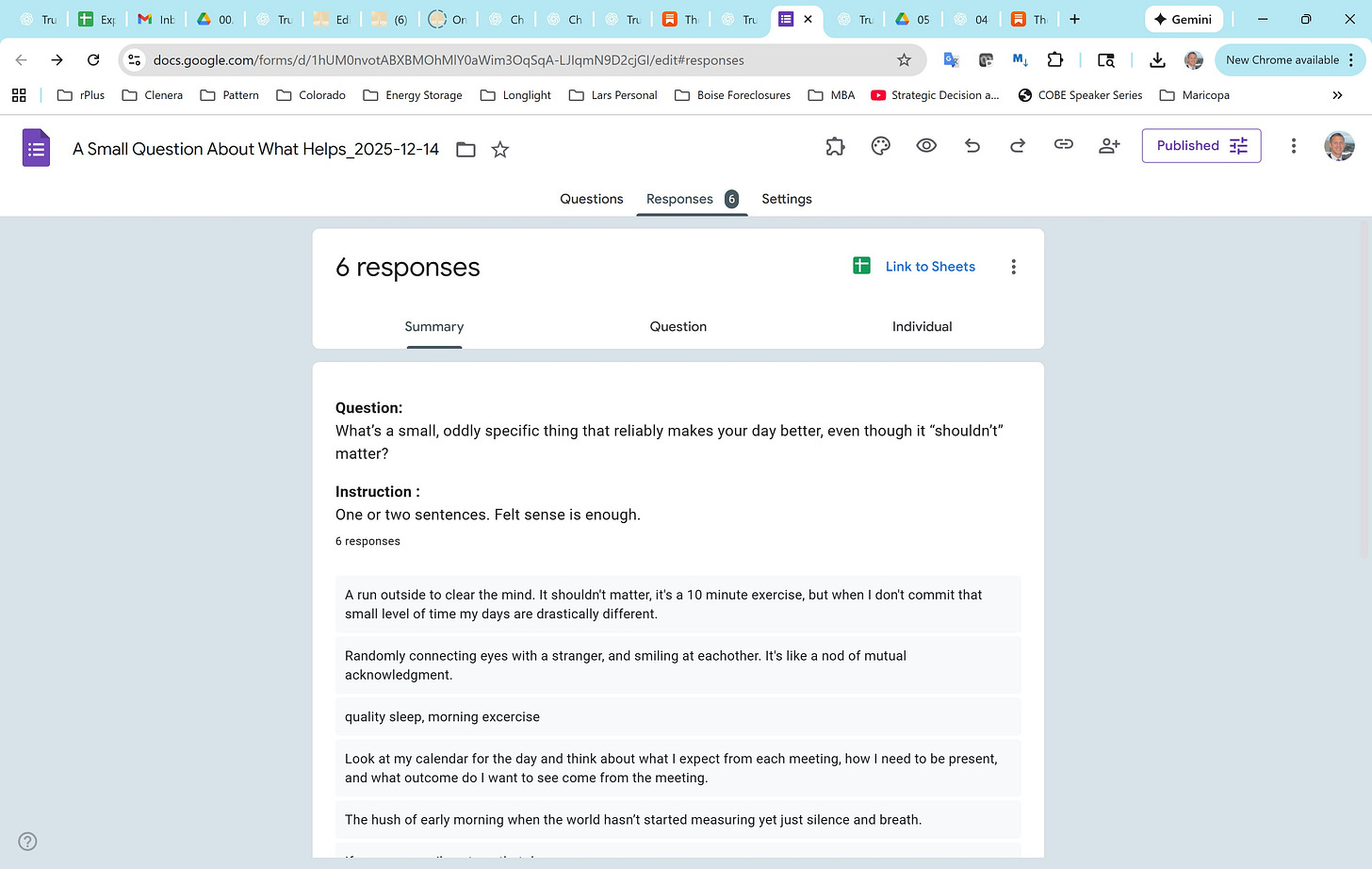Switch to the Gmail inbox tab
Image resolution: width=1372 pixels, height=869 pixels.
[156, 19]
